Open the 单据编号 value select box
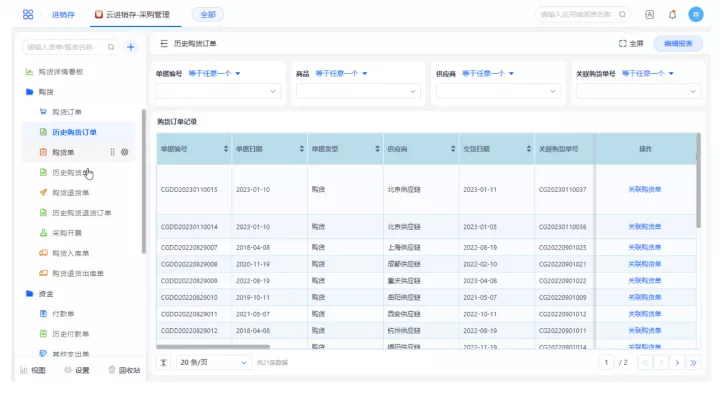The height and width of the screenshot is (394, 720). click(x=218, y=91)
